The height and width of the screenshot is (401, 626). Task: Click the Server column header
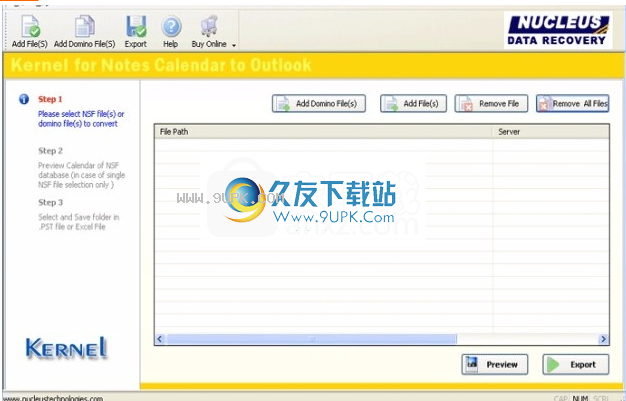click(551, 132)
